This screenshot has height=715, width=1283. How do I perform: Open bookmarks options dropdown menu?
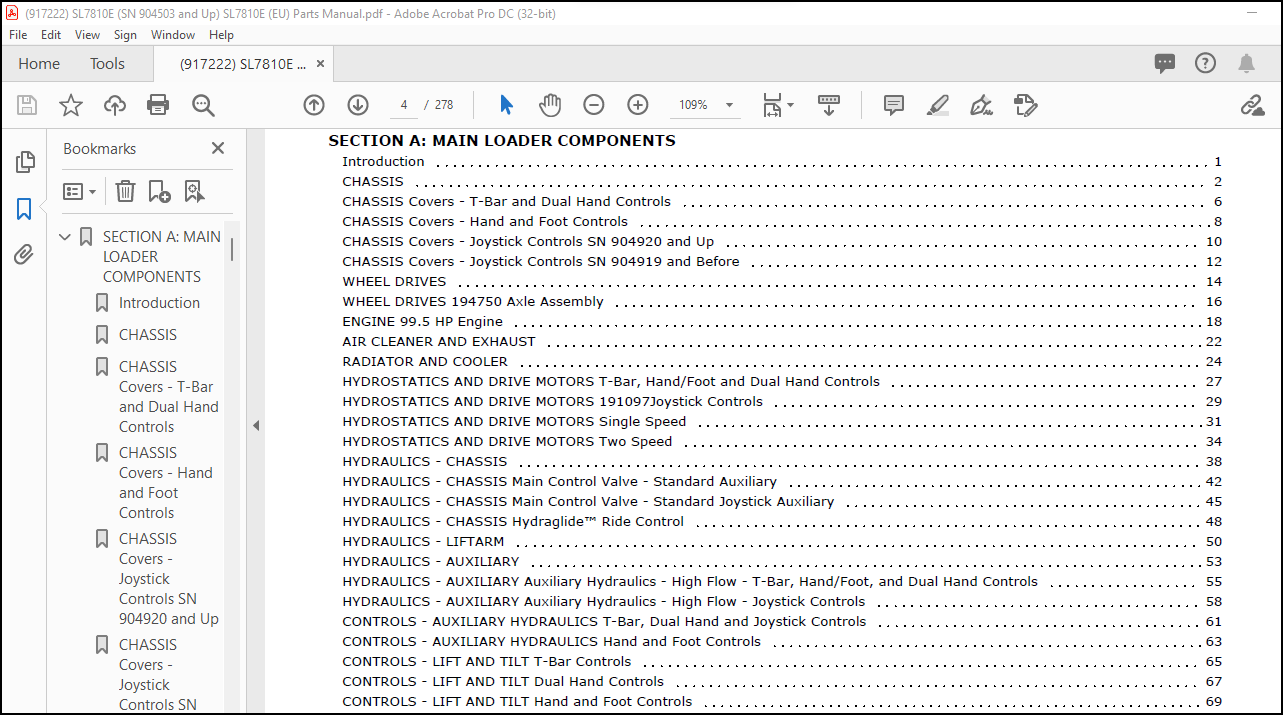point(80,191)
